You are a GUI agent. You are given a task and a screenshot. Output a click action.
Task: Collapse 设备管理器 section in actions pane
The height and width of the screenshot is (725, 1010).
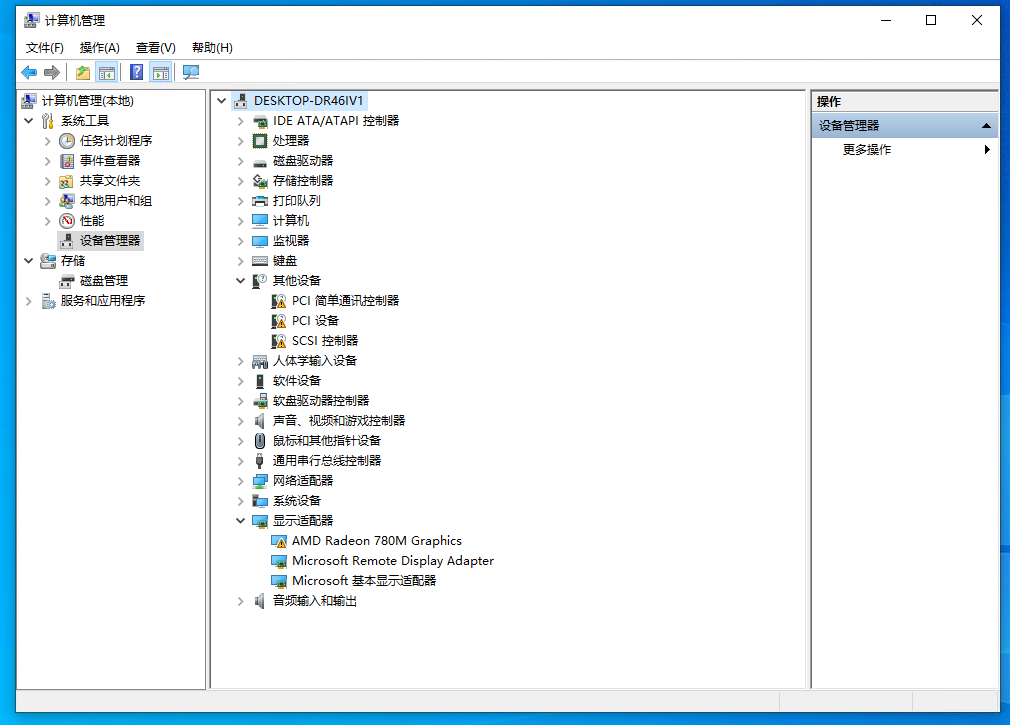(x=986, y=126)
